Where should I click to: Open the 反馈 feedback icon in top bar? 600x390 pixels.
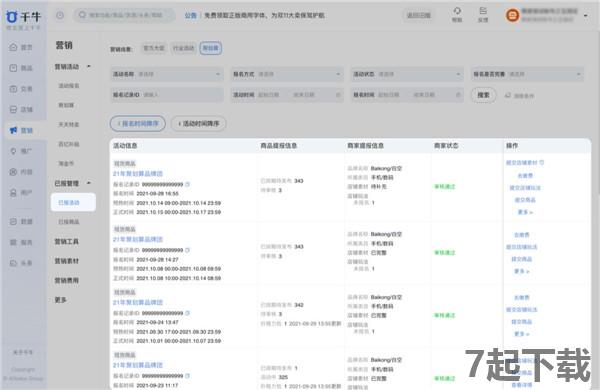point(483,11)
